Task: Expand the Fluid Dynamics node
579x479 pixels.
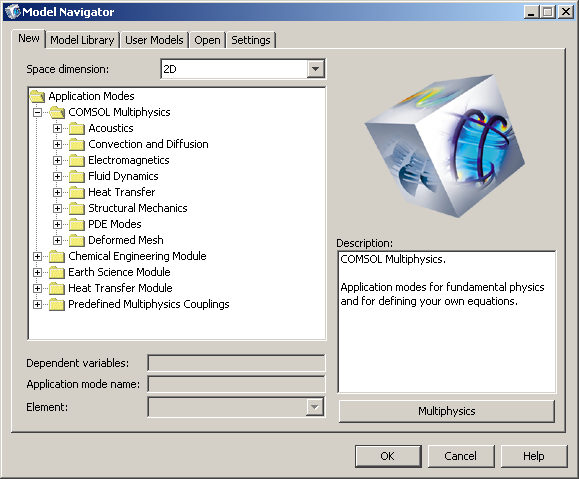Action: tap(57, 177)
